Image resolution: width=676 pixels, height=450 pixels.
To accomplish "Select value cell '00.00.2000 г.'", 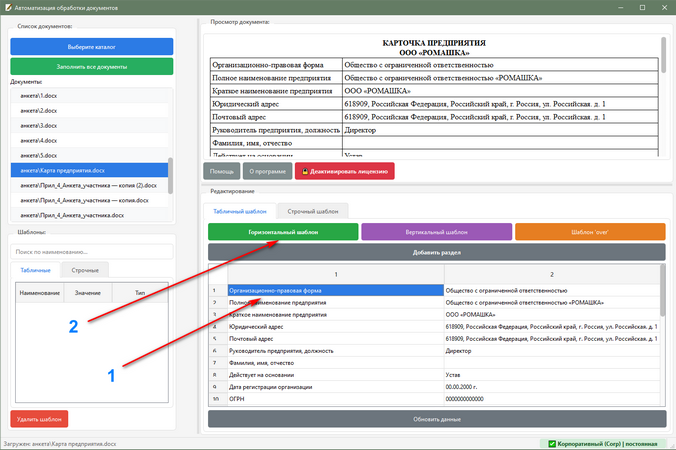I will click(x=552, y=387).
